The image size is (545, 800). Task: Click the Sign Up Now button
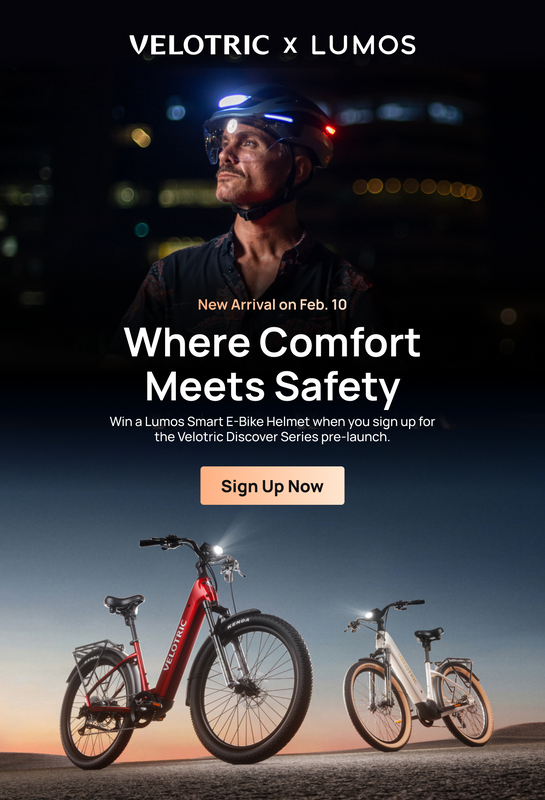click(272, 486)
